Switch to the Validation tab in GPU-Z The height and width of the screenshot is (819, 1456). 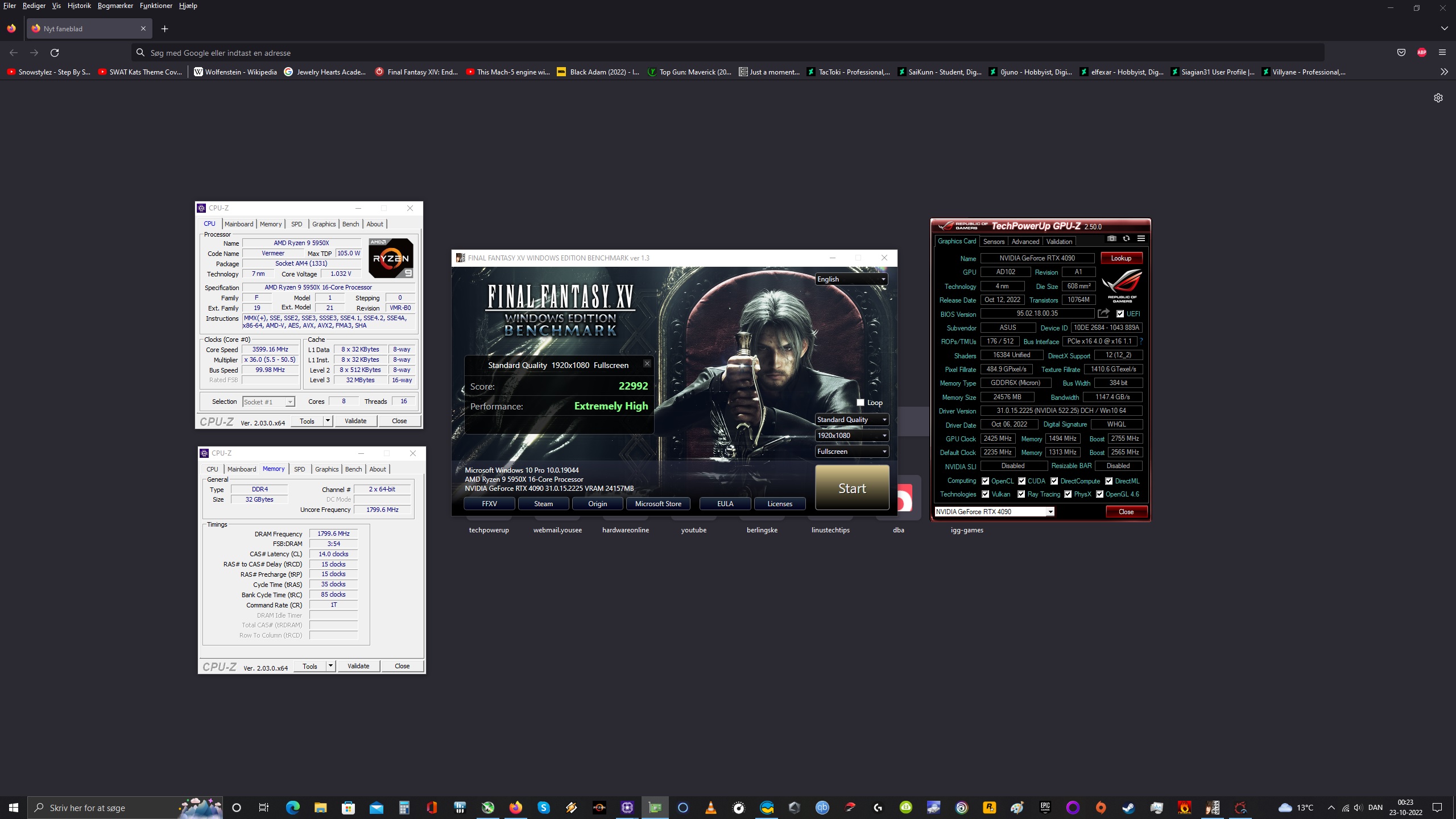[1059, 242]
